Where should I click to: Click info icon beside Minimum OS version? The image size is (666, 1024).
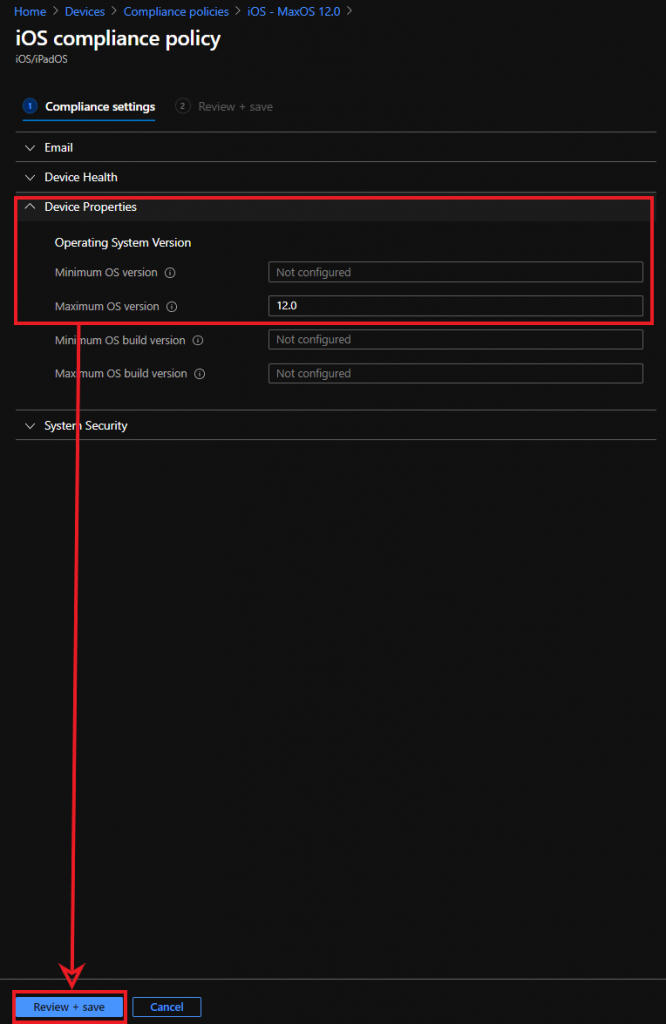170,272
